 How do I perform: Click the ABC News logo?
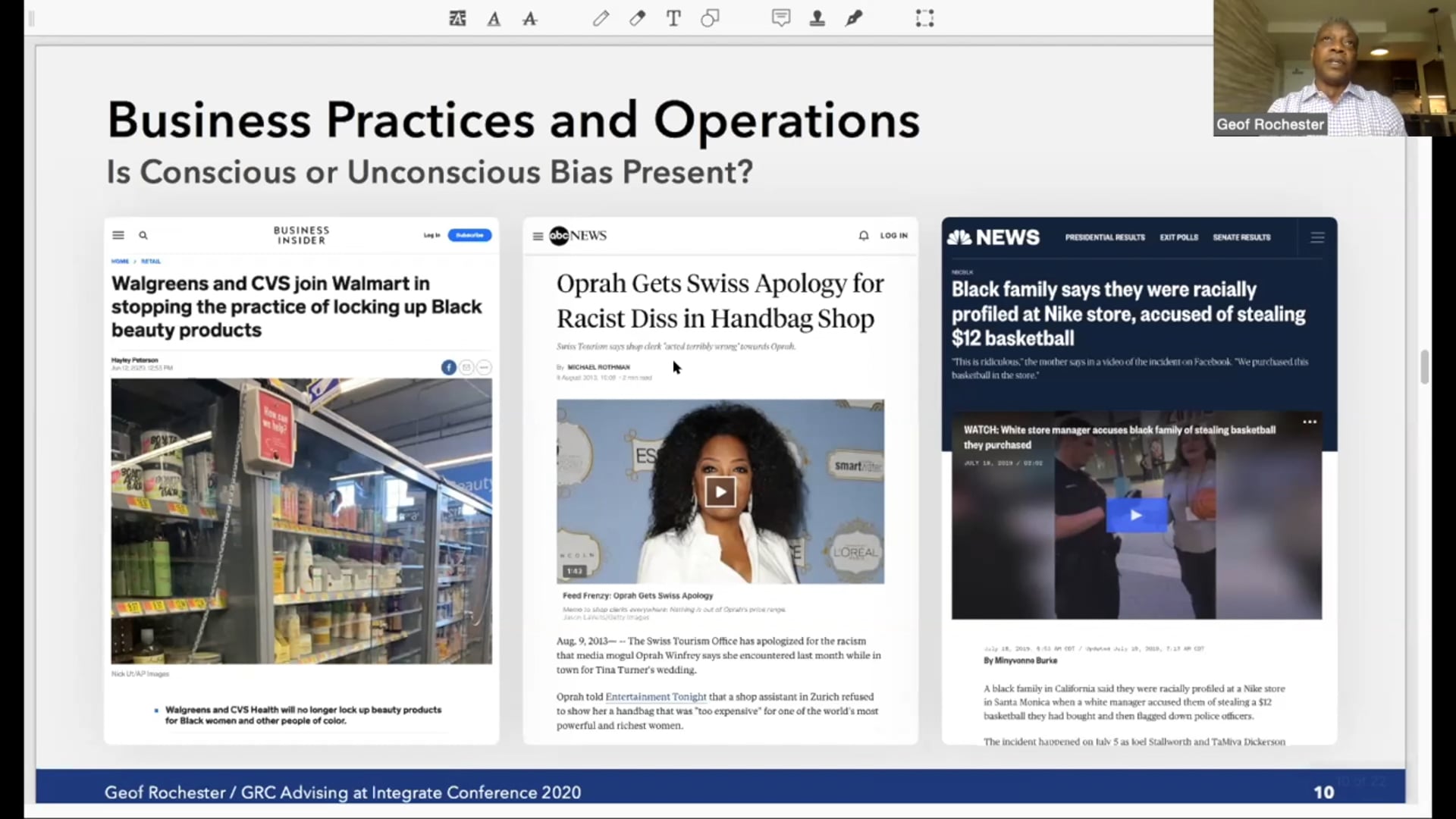coord(578,236)
